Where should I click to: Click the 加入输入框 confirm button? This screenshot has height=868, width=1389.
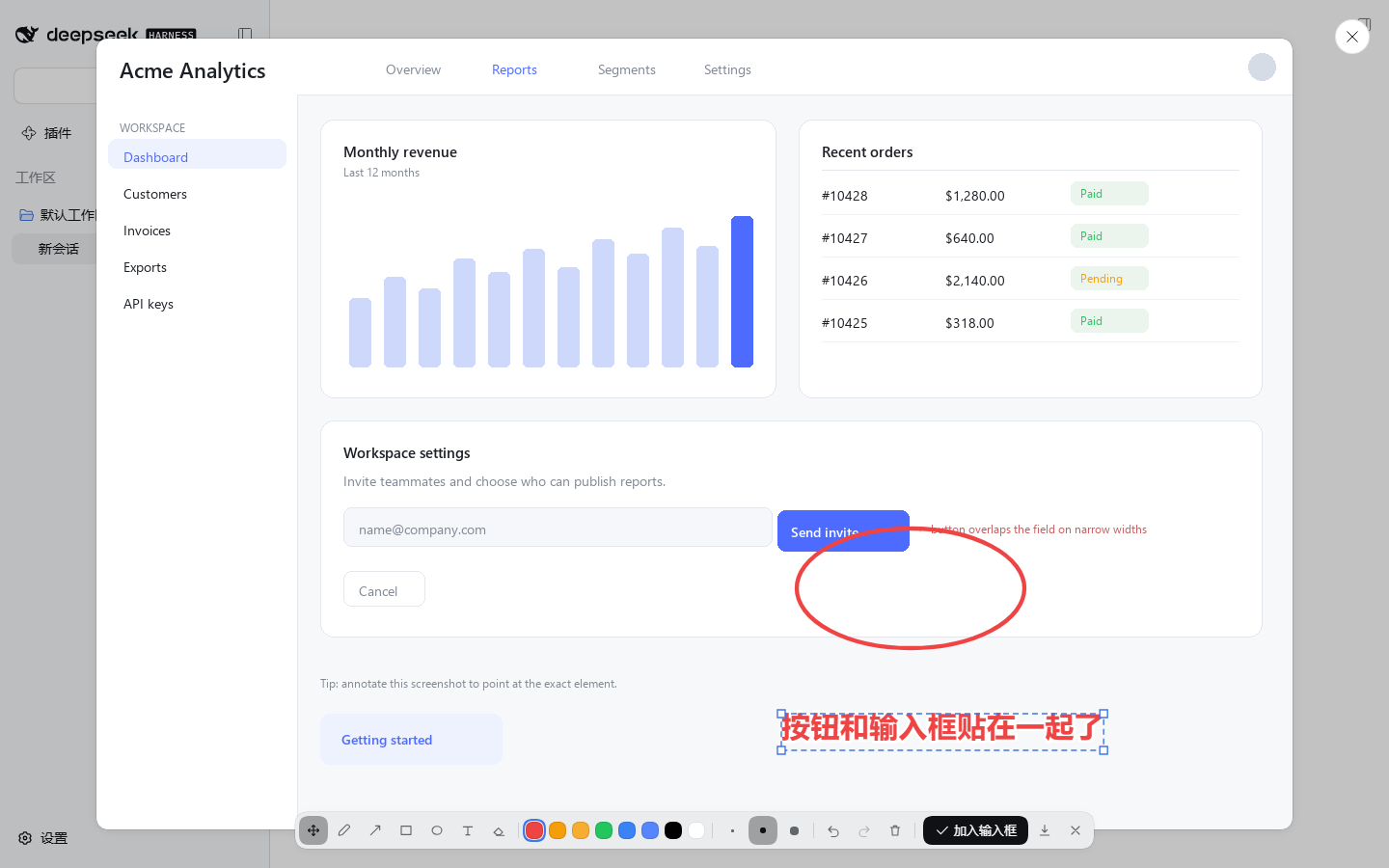pyautogui.click(x=975, y=830)
